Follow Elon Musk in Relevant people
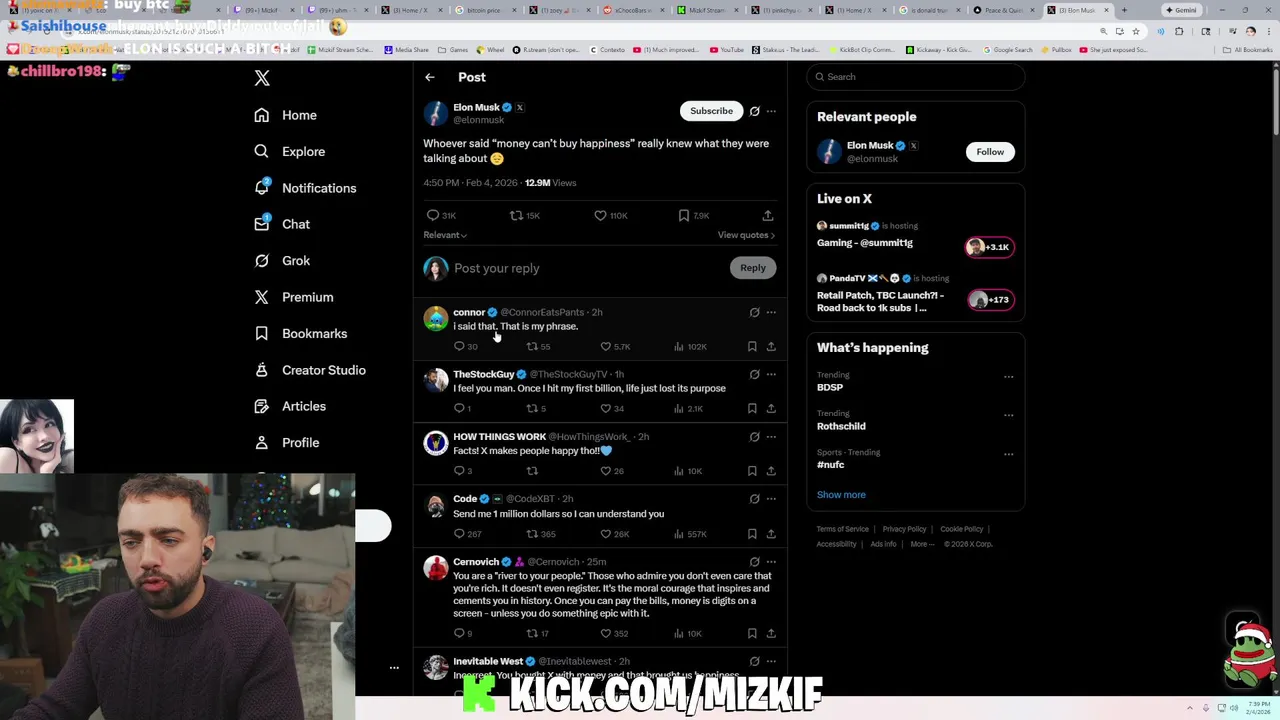Screen dimensions: 1280x720 [990, 152]
